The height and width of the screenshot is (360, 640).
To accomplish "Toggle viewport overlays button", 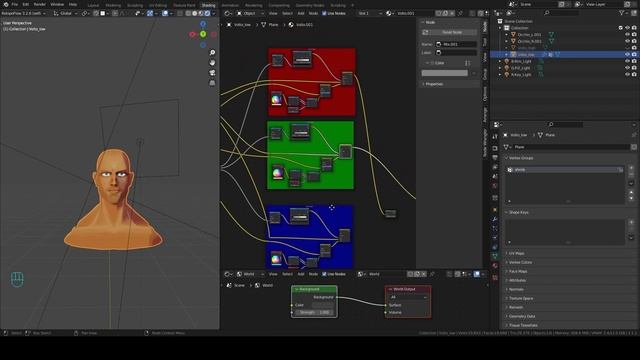I will [165, 13].
